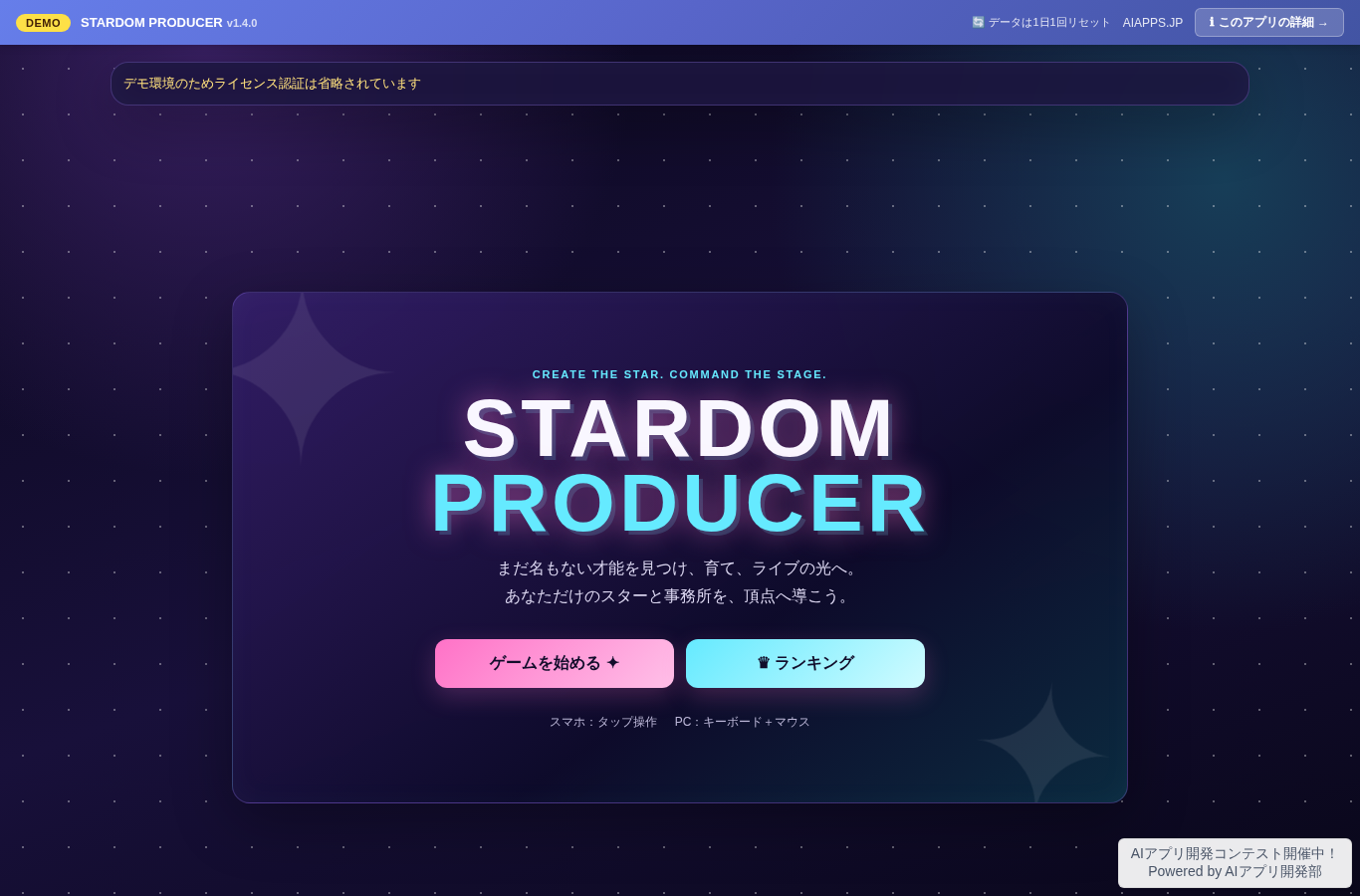
Task: Click the yellow DEMO badge
Action: [43, 23]
